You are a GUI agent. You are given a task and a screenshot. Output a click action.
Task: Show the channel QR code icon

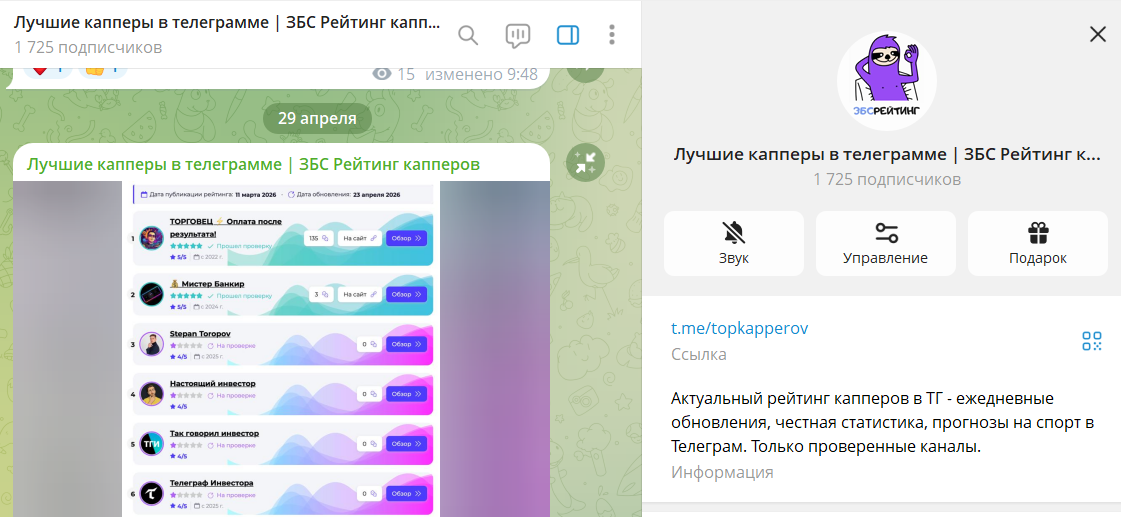[x=1092, y=341]
